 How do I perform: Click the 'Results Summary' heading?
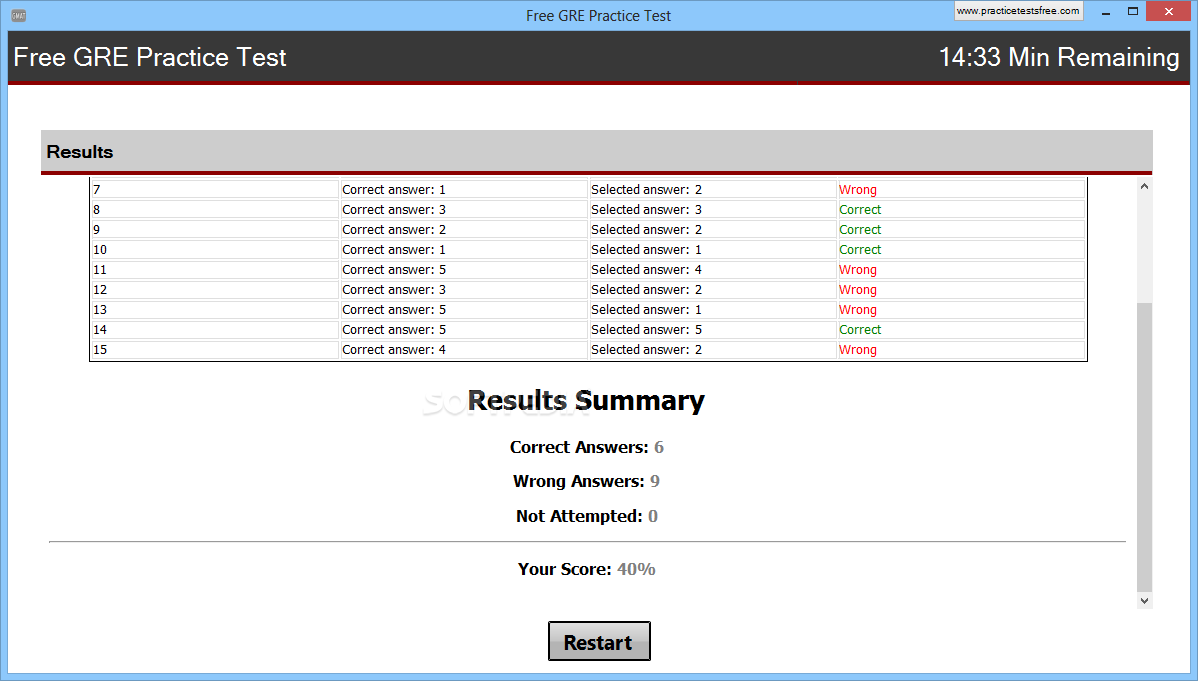point(586,400)
